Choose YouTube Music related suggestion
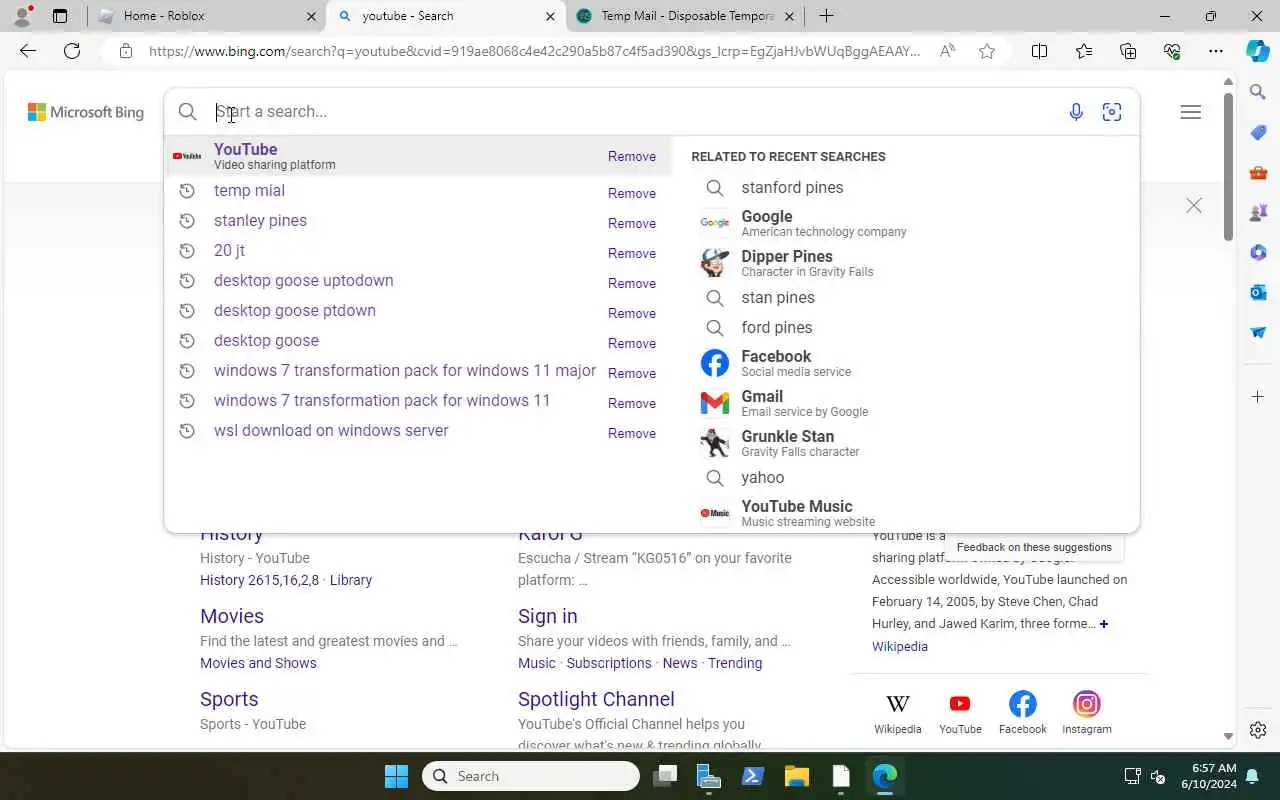This screenshot has height=800, width=1280. [788, 513]
